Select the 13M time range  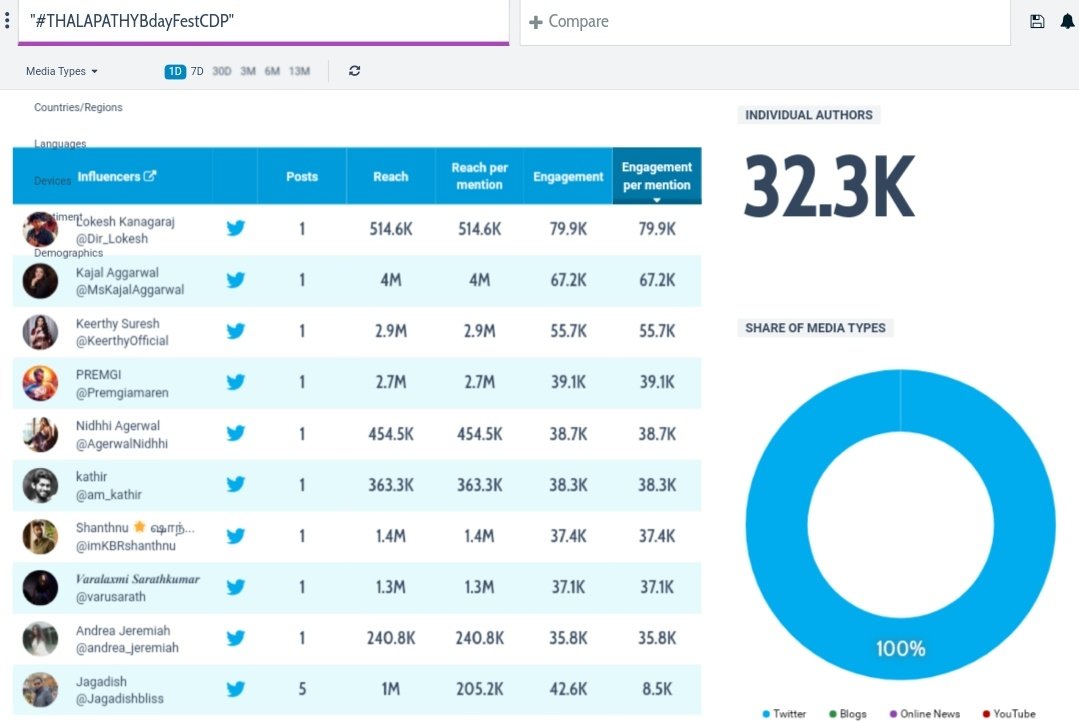pyautogui.click(x=299, y=71)
